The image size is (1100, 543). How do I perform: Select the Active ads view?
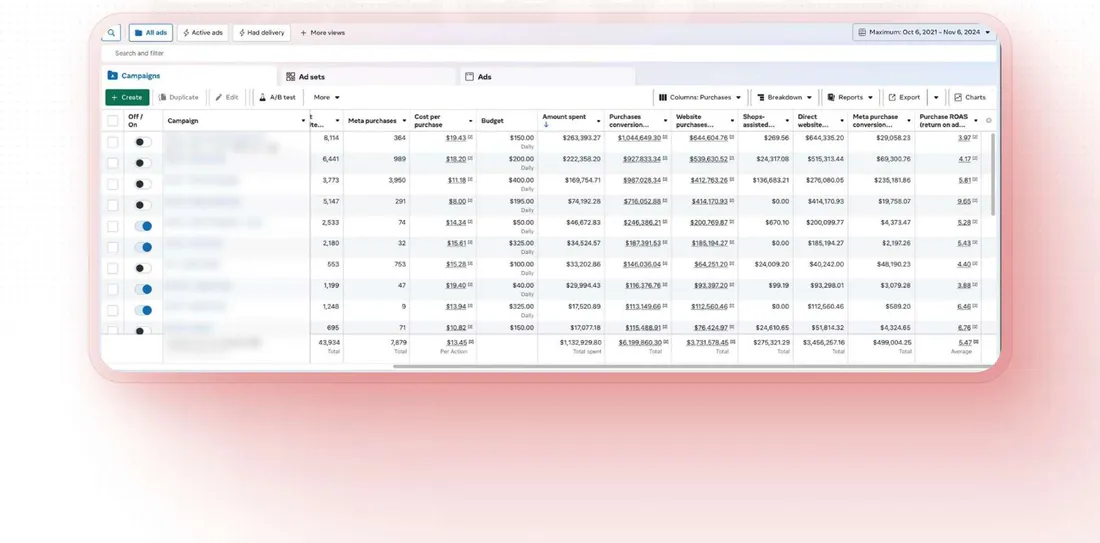pyautogui.click(x=203, y=32)
